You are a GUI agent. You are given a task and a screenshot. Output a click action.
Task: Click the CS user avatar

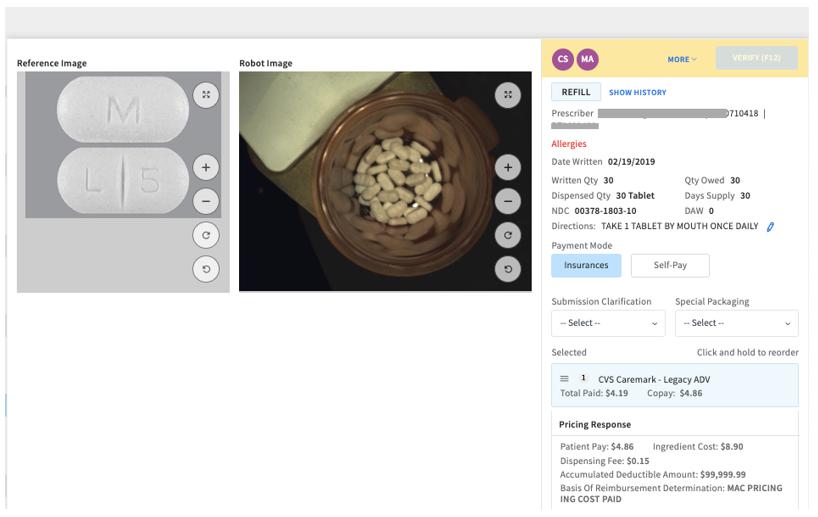563,59
